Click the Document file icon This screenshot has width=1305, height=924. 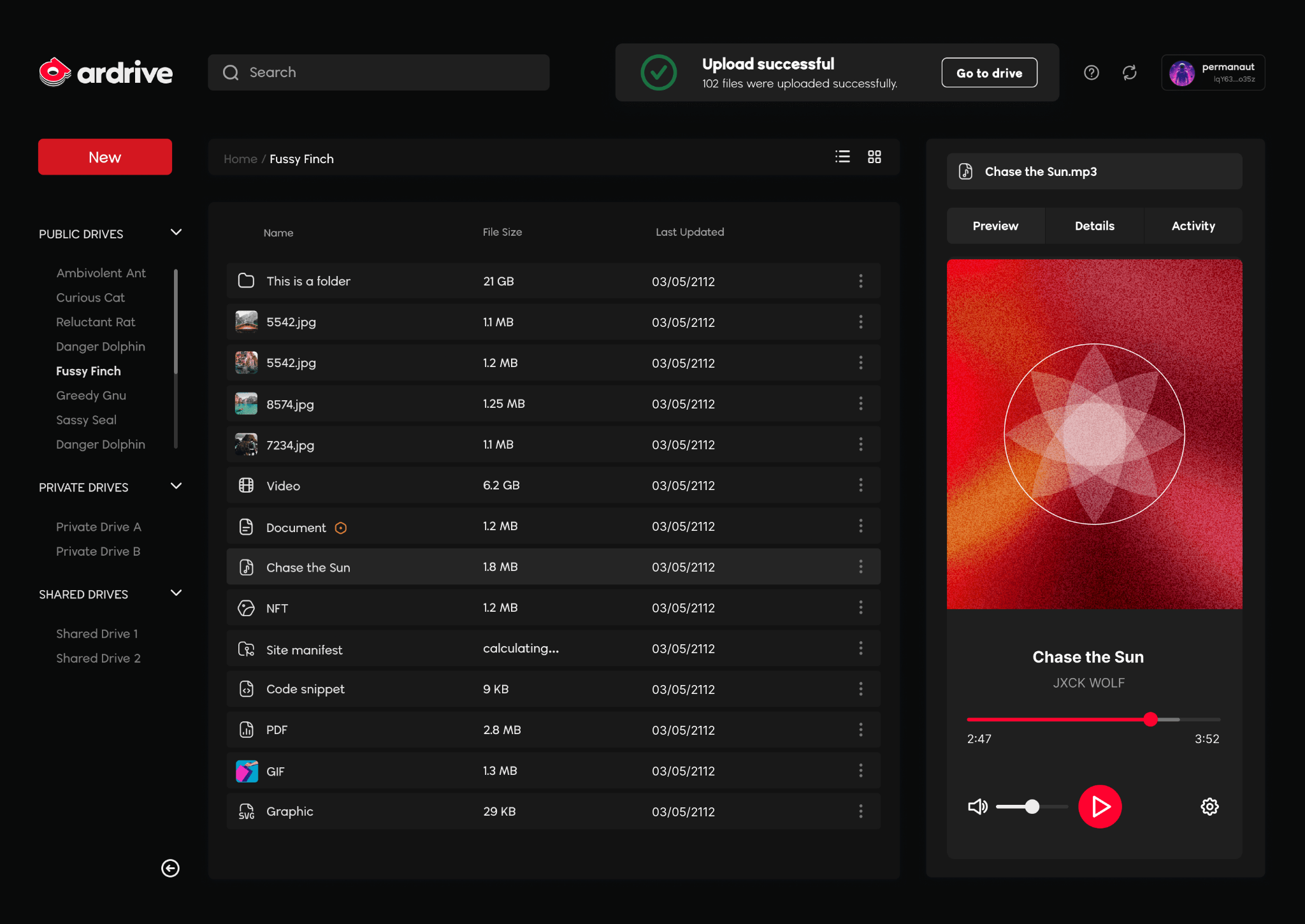[x=246, y=526]
